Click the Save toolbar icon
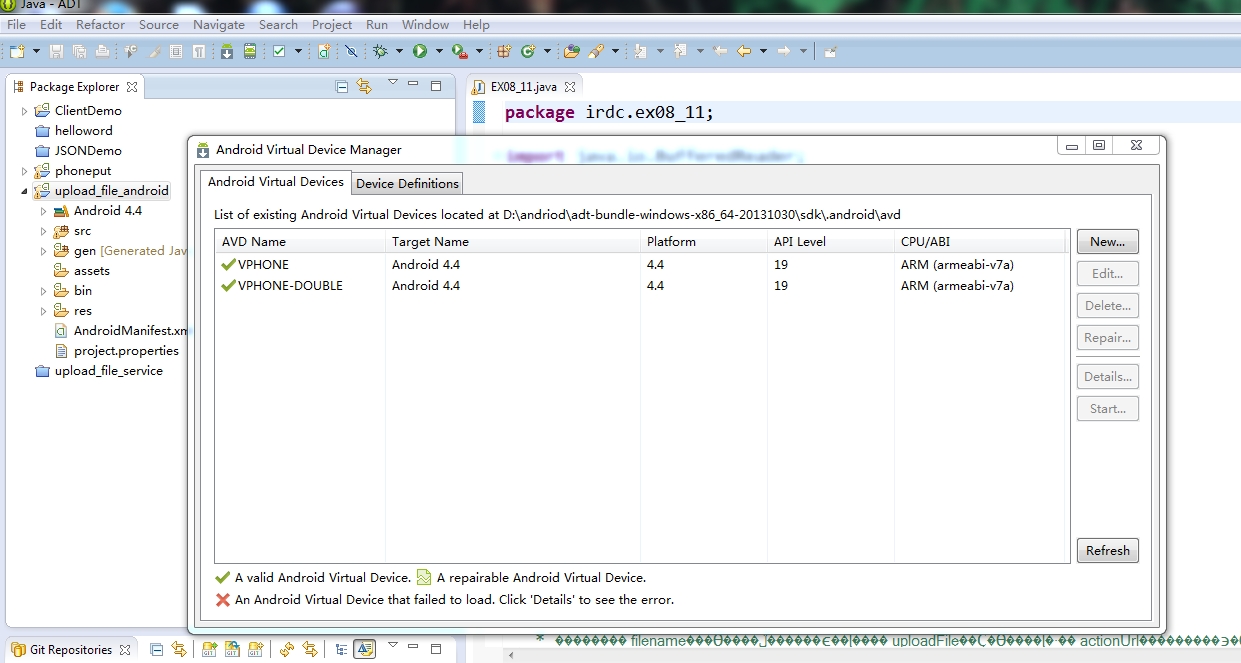 tap(56, 51)
